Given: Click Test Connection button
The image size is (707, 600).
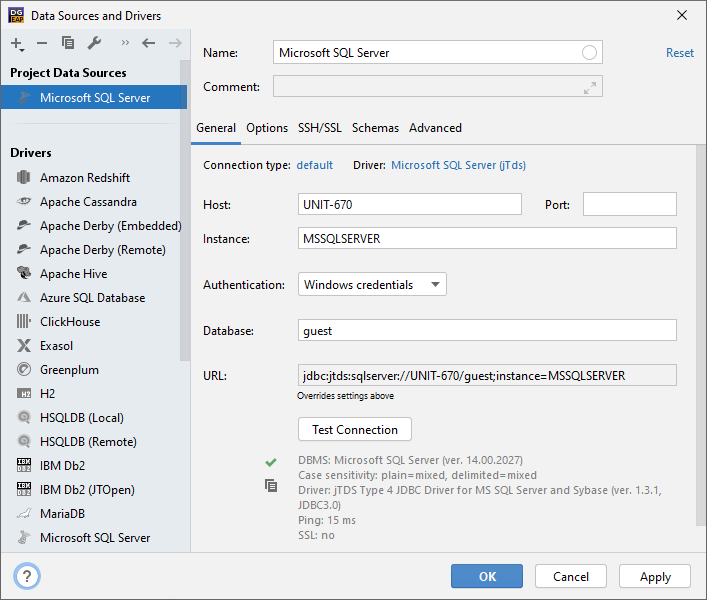Looking at the screenshot, I should coord(355,429).
